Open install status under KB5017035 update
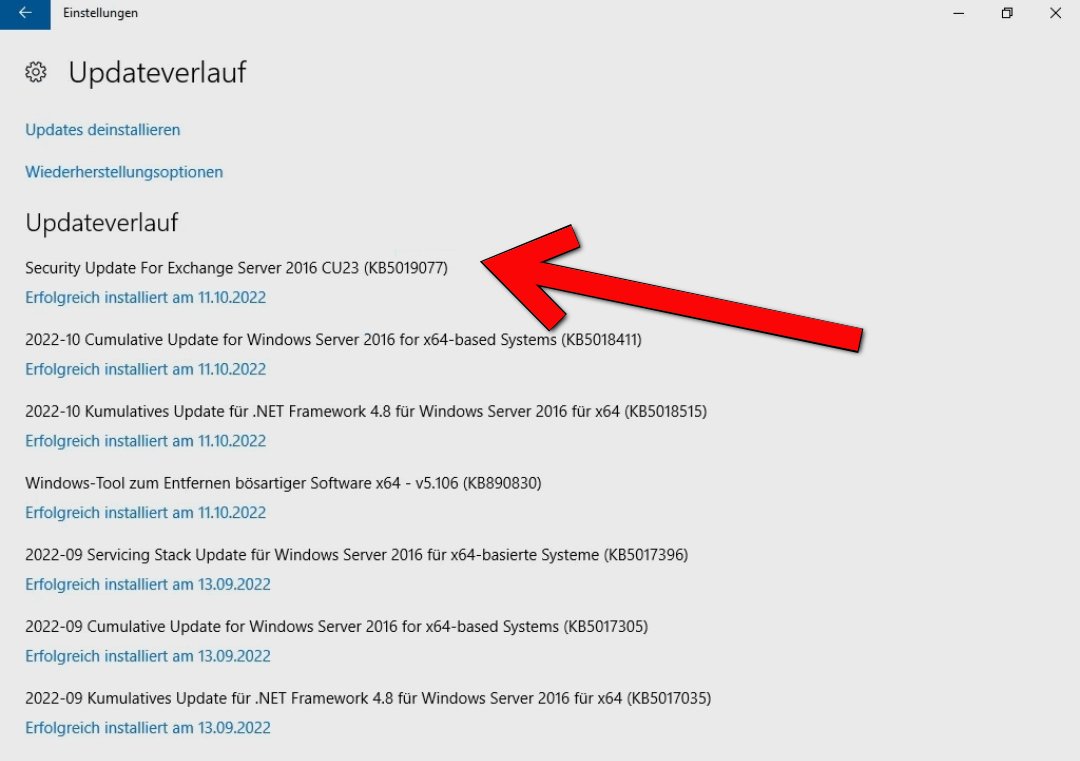Screen dimensions: 1080x761 click(x=148, y=727)
